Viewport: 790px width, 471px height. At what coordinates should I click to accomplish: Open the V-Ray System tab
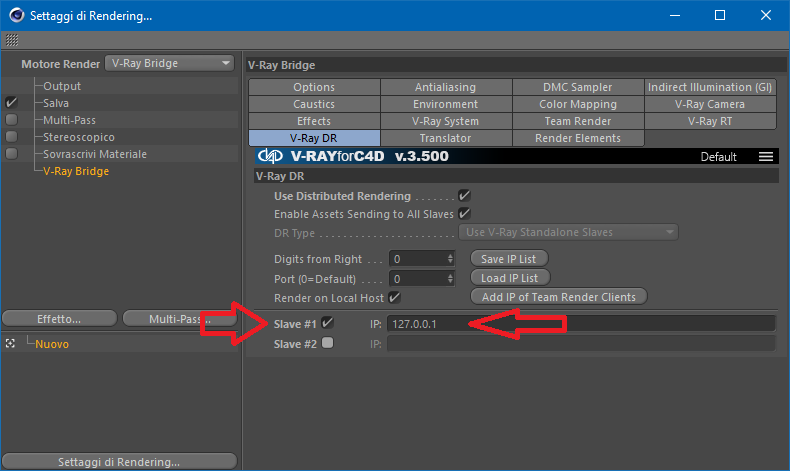[446, 121]
